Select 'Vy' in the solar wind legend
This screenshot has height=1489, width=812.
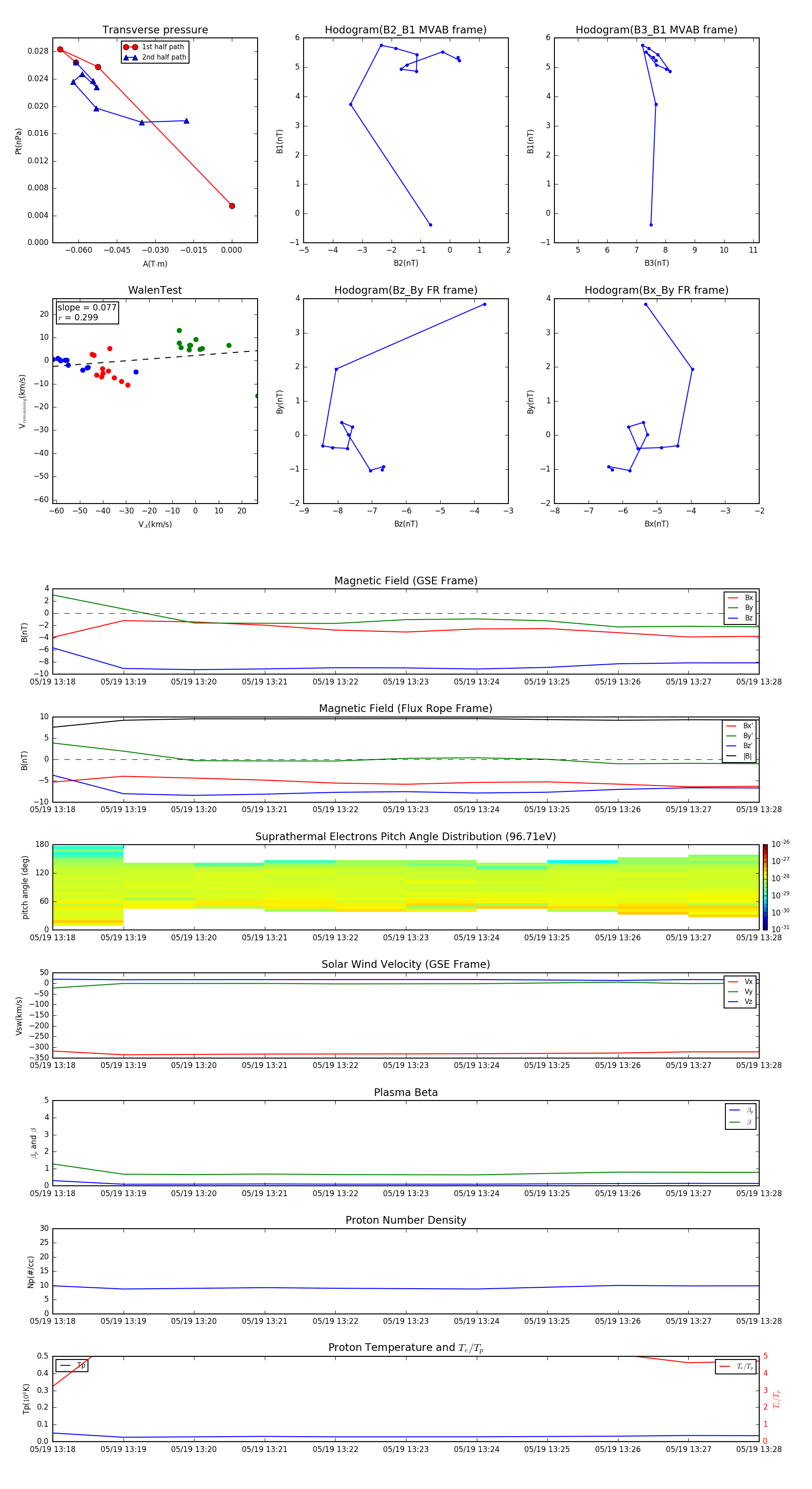(740, 992)
